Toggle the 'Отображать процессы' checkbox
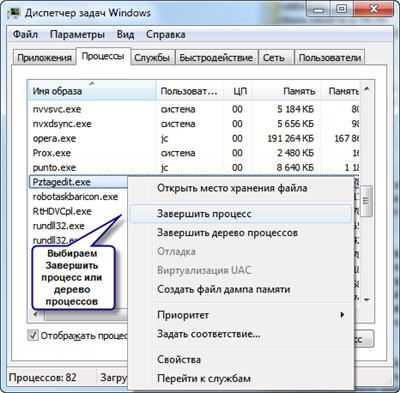Screen dimensions: 400x393 tap(33, 335)
